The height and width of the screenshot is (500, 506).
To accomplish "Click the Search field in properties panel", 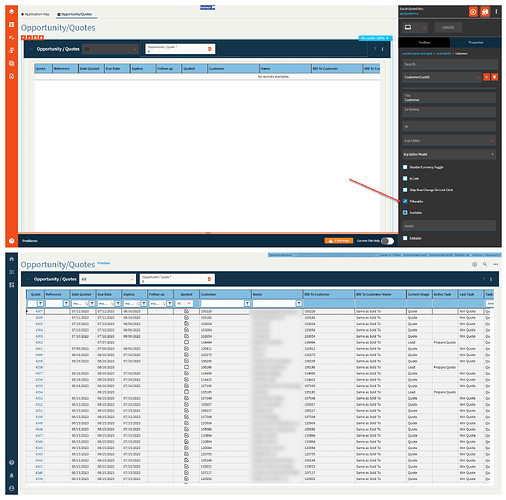I will click(449, 64).
